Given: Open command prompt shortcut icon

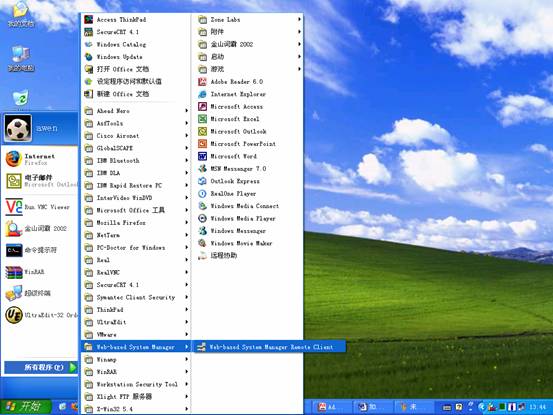Looking at the screenshot, I should pos(14,250).
